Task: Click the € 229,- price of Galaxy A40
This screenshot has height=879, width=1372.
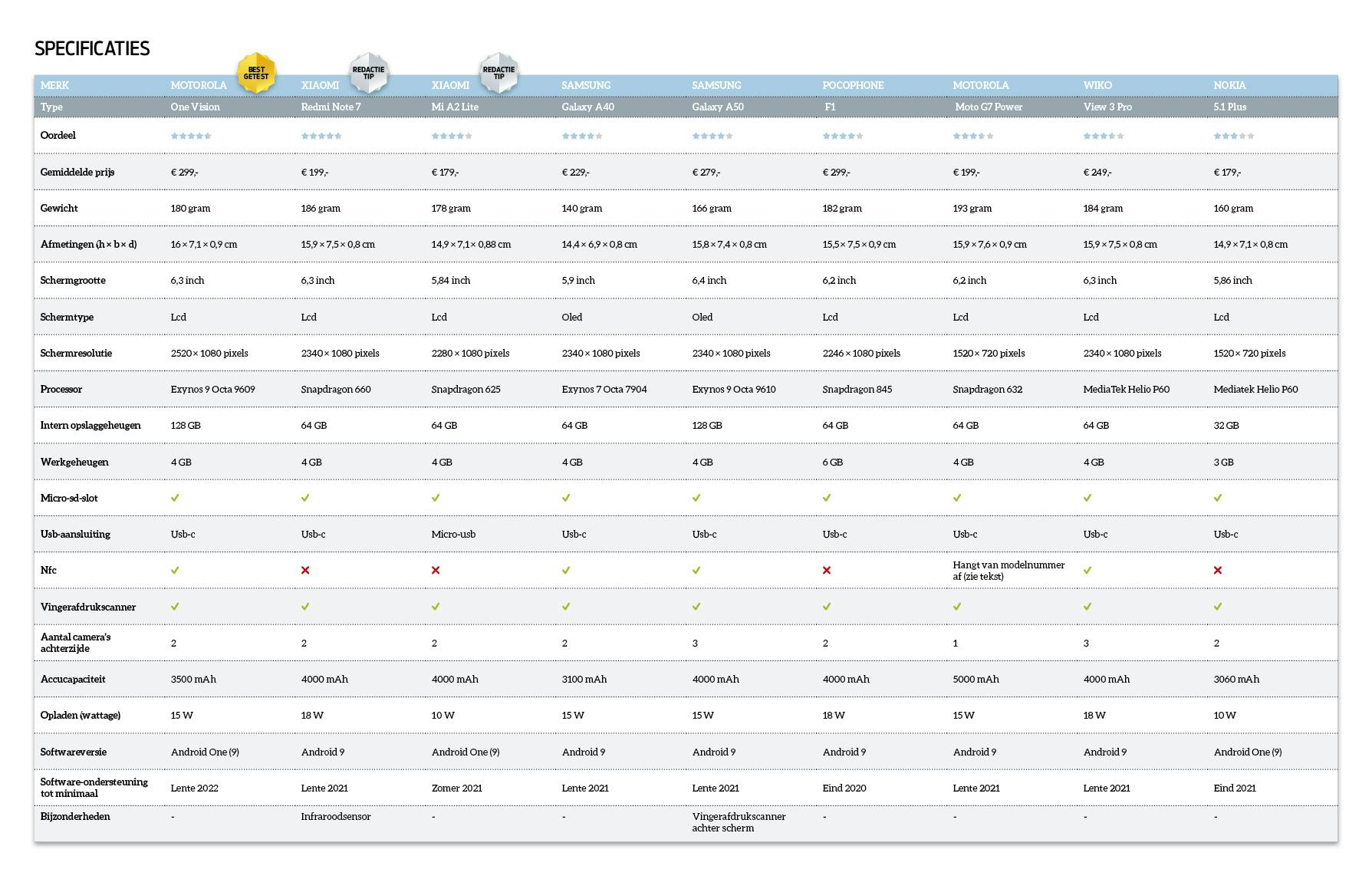Action: click(x=575, y=172)
